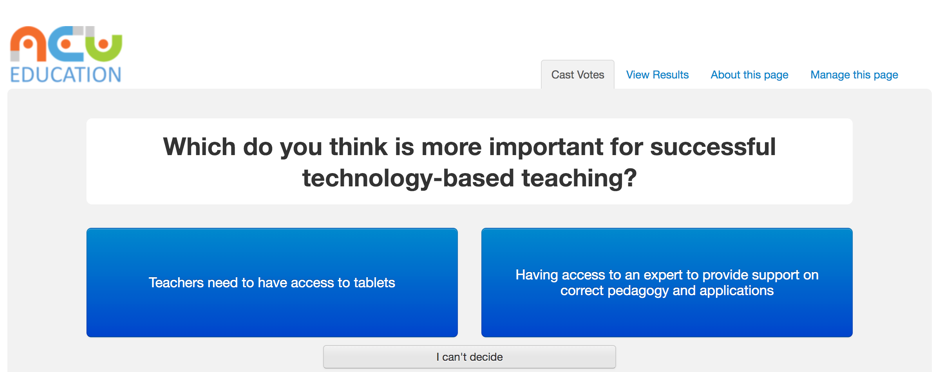Click the poll question heading text
The image size is (940, 372).
coord(469,162)
